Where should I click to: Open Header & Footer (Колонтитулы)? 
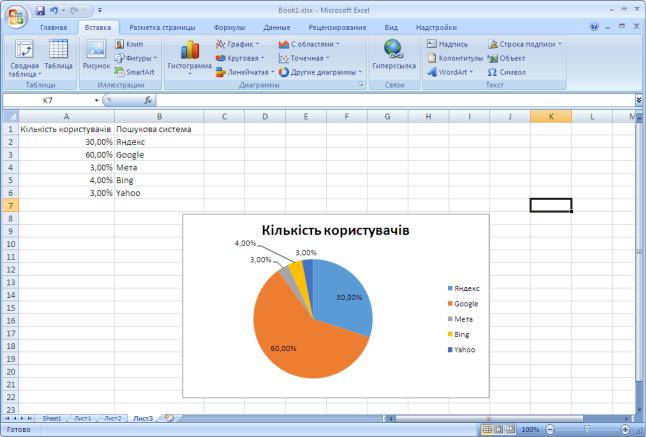click(454, 58)
